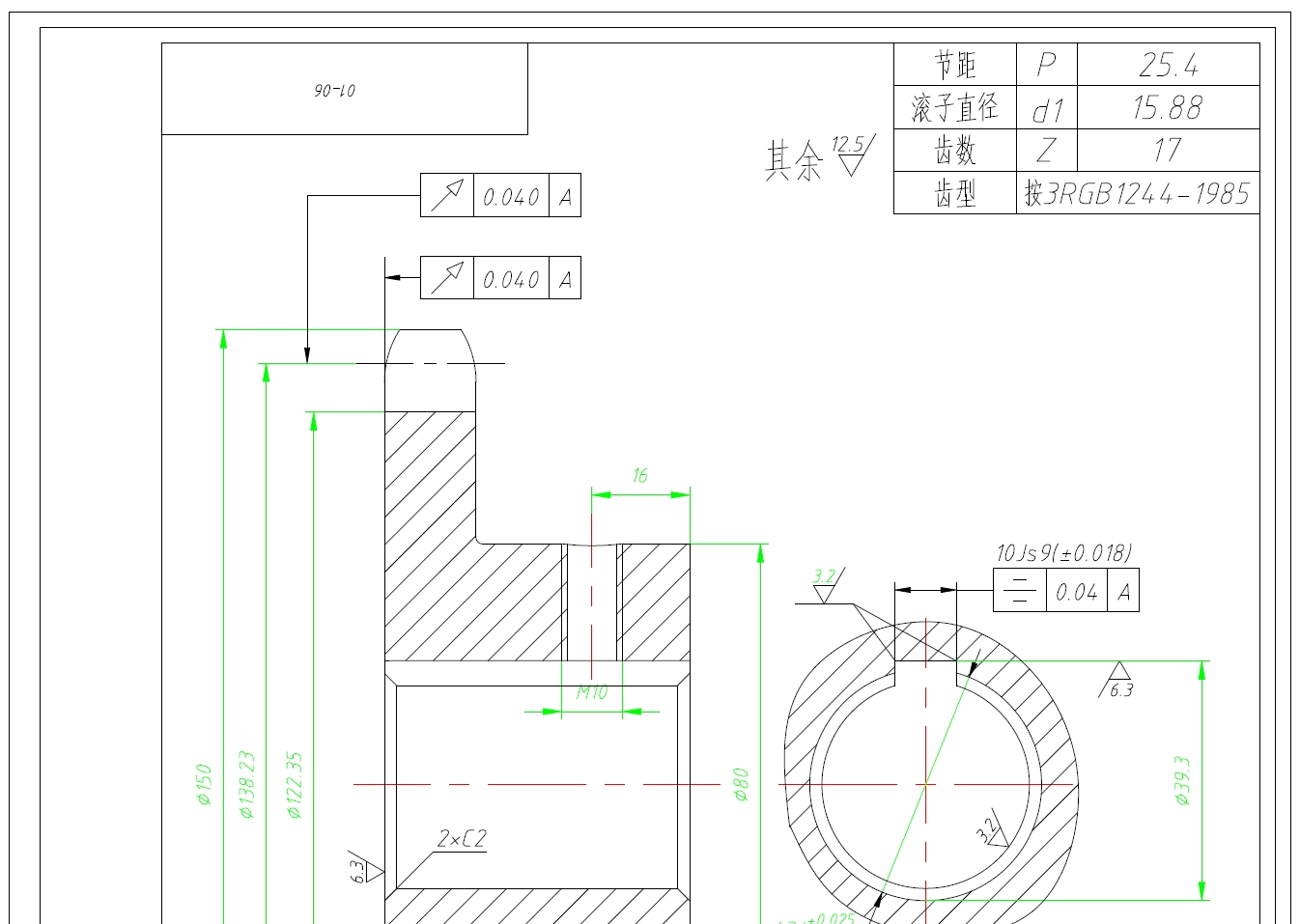Screen dimensions: 1300x924
Task: Select the symbol P in the parameter table
Action: coord(1046,66)
